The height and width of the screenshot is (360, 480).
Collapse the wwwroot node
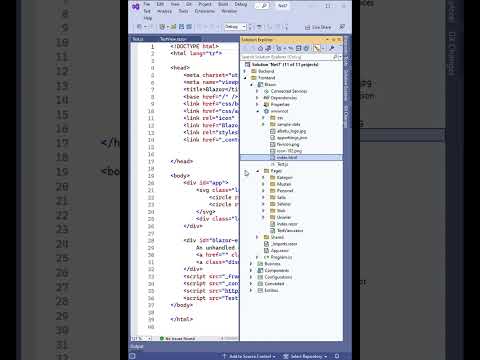pos(257,111)
